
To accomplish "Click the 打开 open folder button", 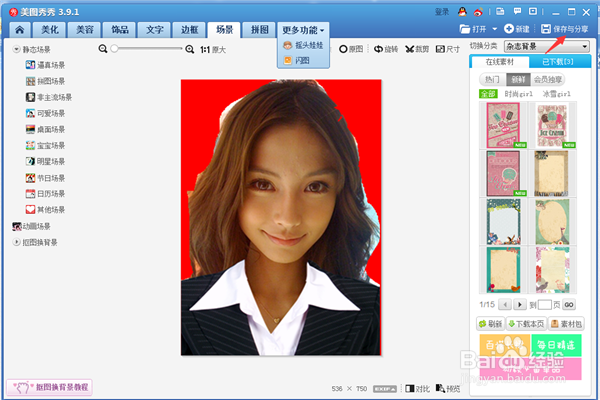I will [473, 29].
